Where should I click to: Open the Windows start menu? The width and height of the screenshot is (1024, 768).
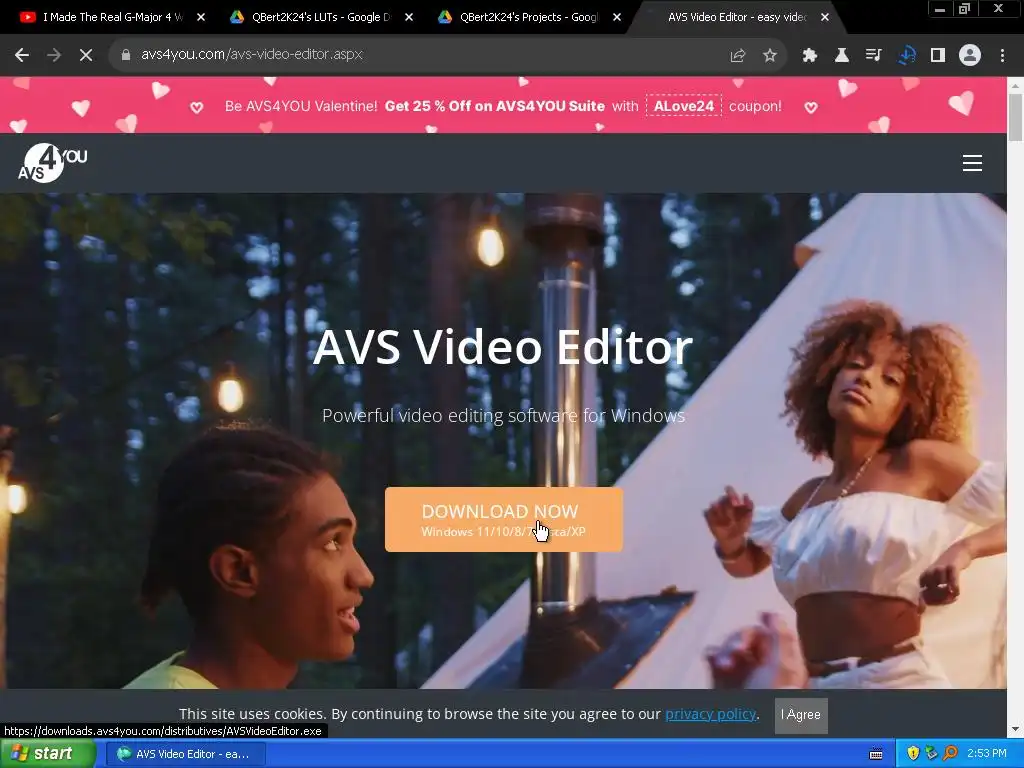coord(48,754)
